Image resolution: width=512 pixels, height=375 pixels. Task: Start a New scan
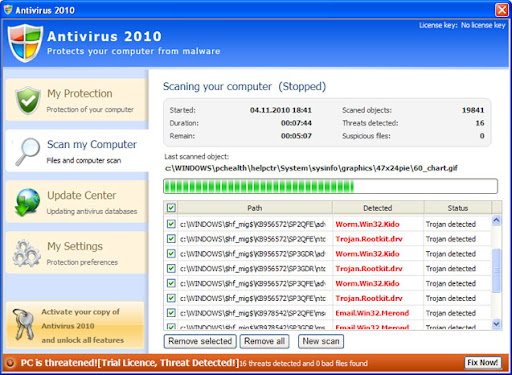click(321, 341)
